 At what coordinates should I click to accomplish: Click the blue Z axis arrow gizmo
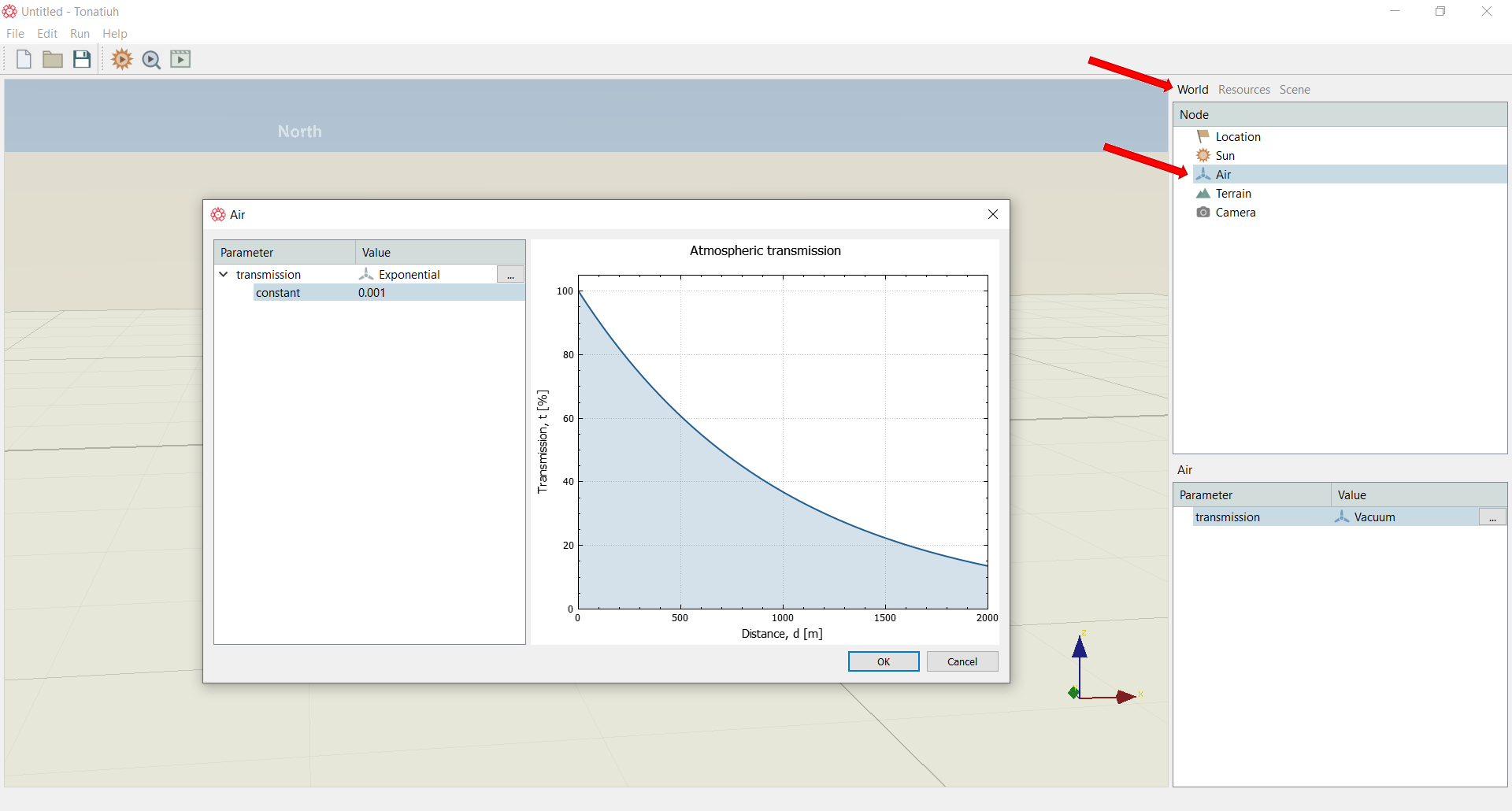pos(1080,647)
